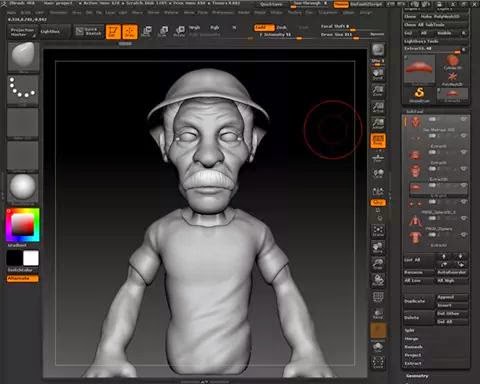Click the material sphere thumbnail
This screenshot has width=480, height=384.
coord(23,187)
